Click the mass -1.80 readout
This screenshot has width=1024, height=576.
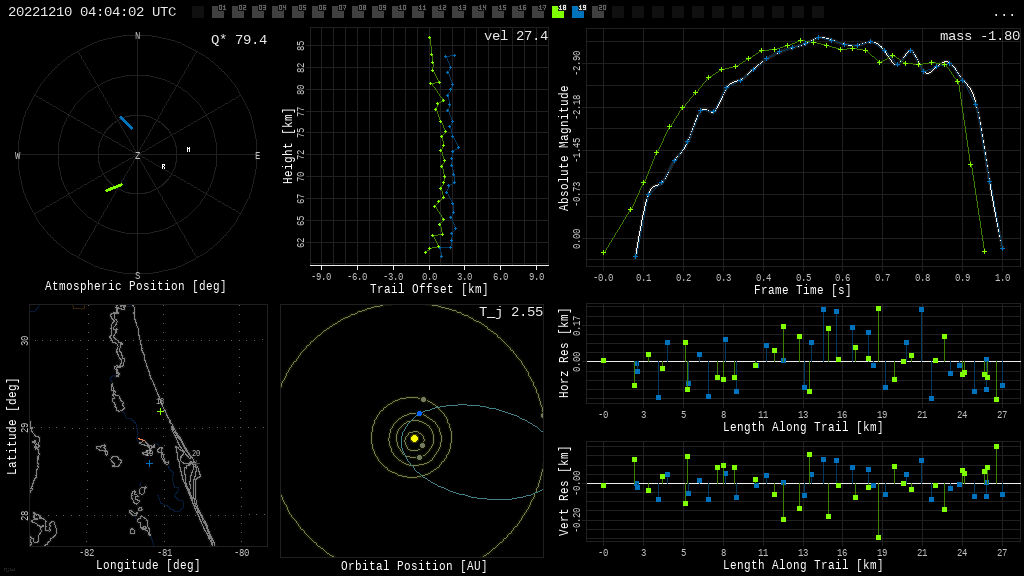[979, 36]
